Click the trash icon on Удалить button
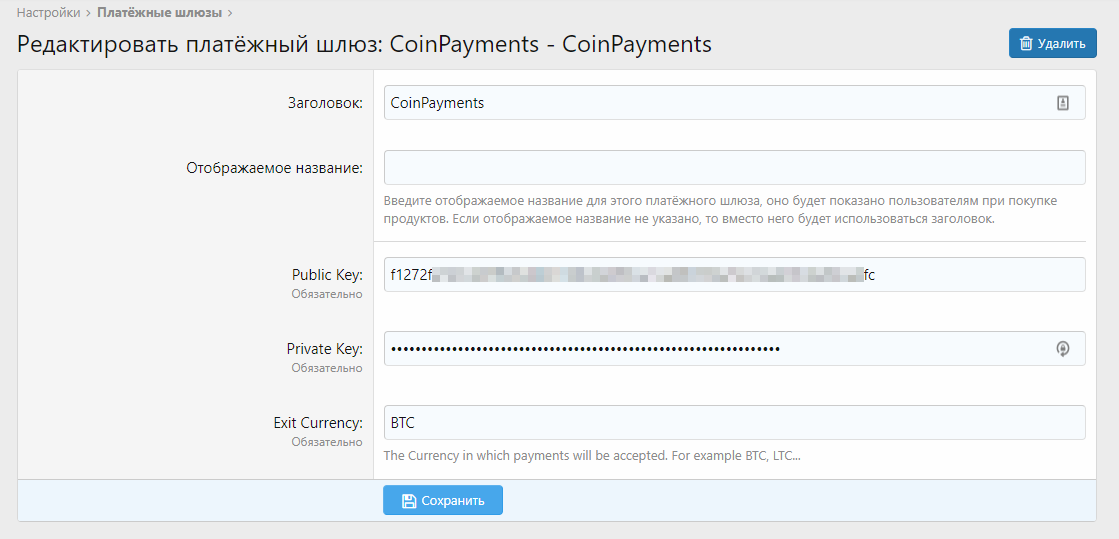The height and width of the screenshot is (539, 1119). point(1026,44)
